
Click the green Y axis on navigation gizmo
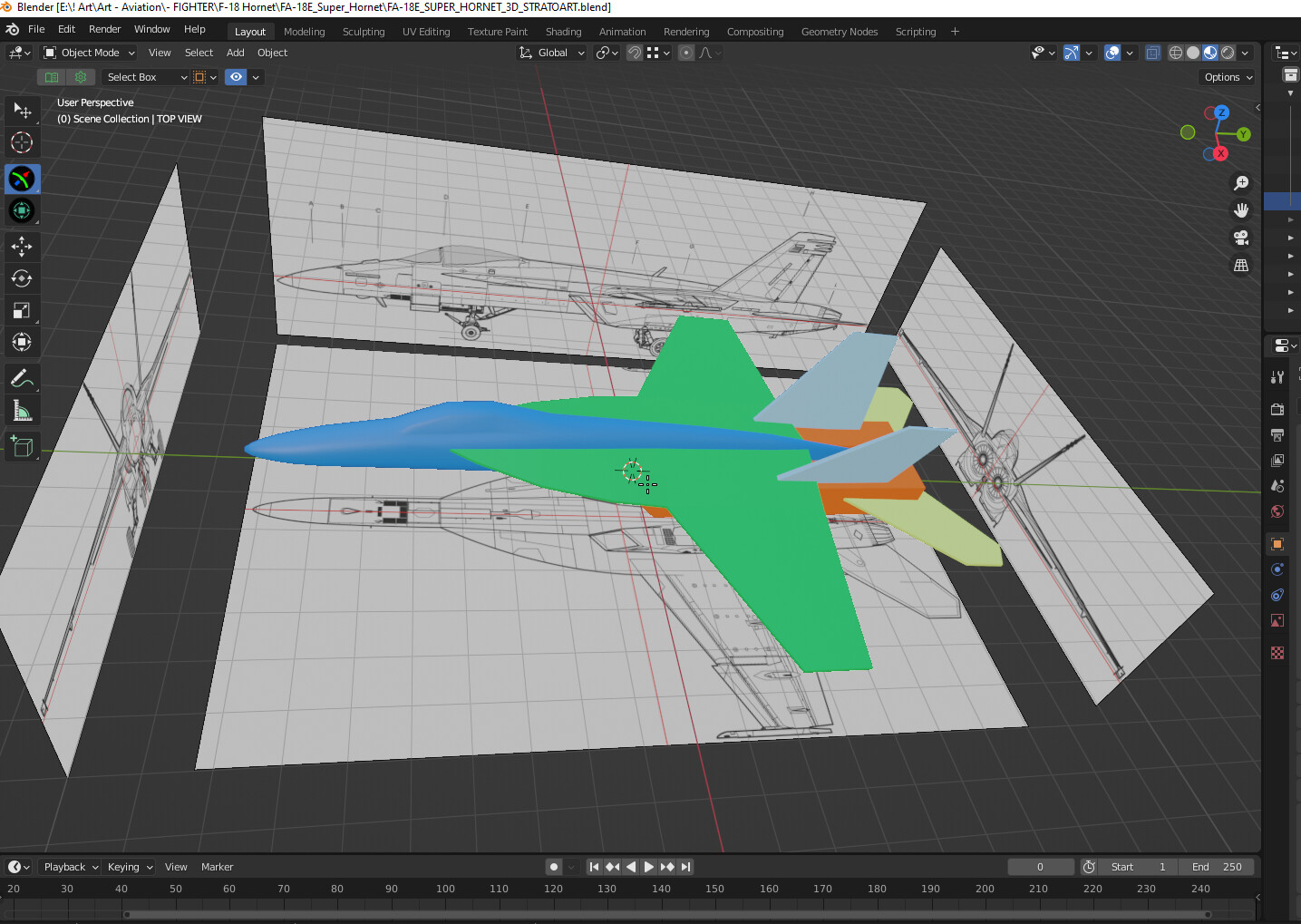tap(1243, 134)
